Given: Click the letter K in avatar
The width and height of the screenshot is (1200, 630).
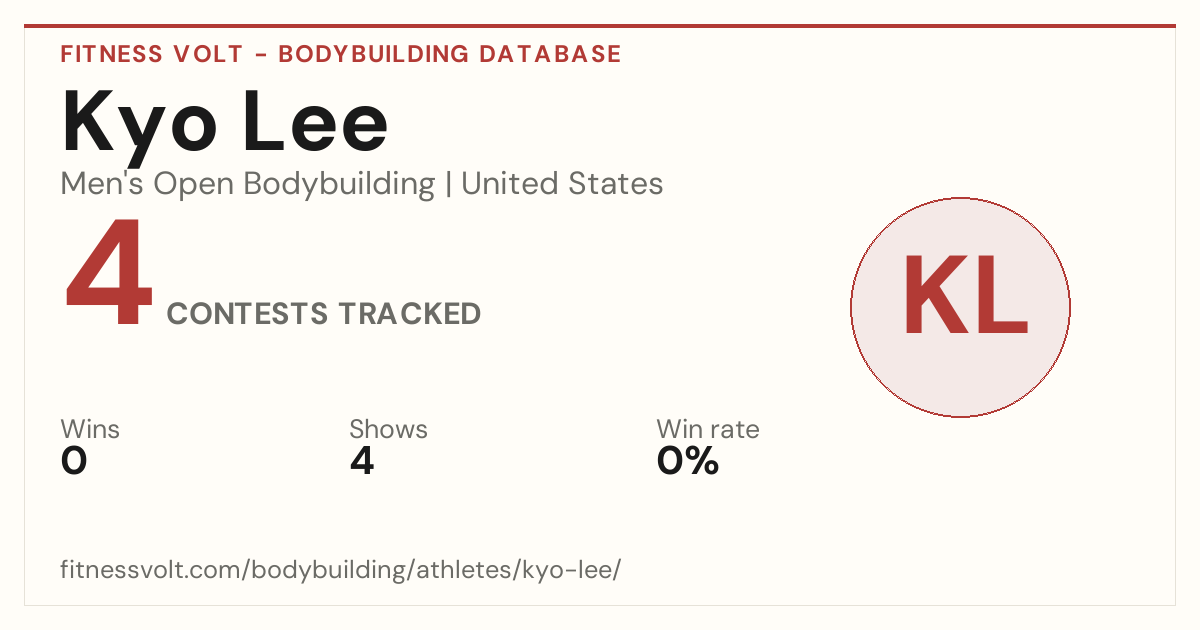Looking at the screenshot, I should (x=933, y=296).
